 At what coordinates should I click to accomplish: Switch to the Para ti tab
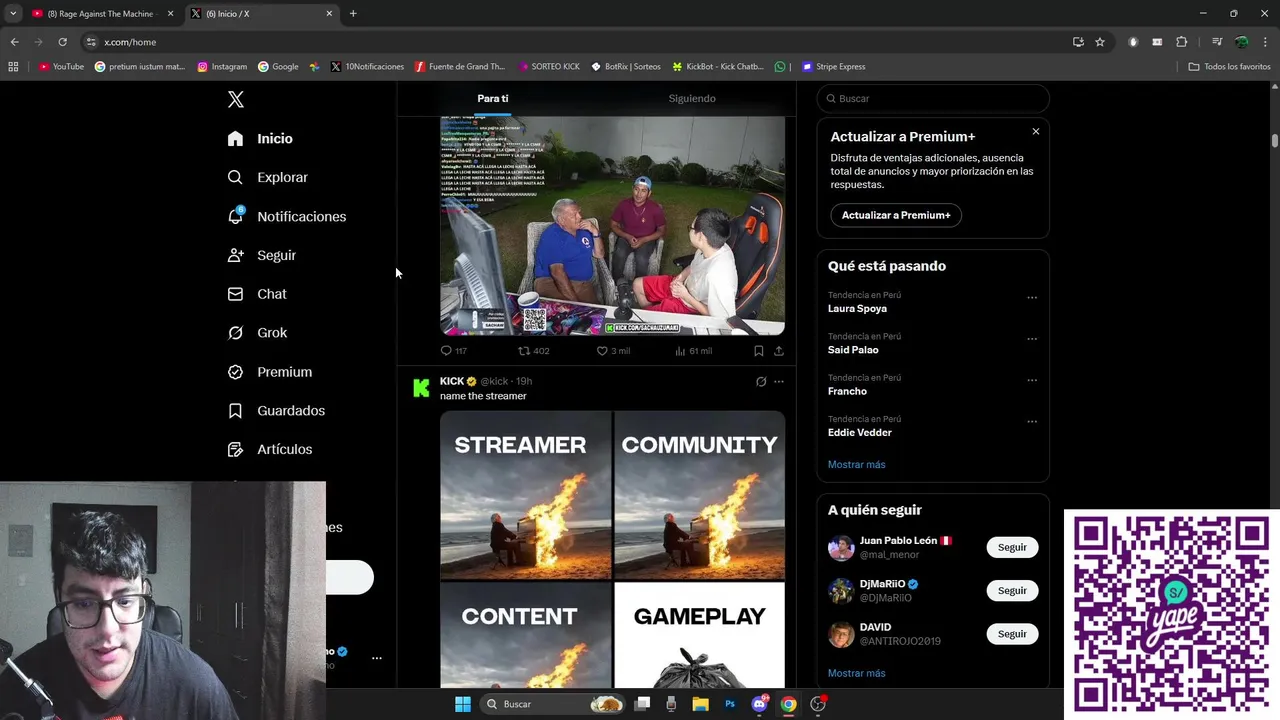pos(493,98)
